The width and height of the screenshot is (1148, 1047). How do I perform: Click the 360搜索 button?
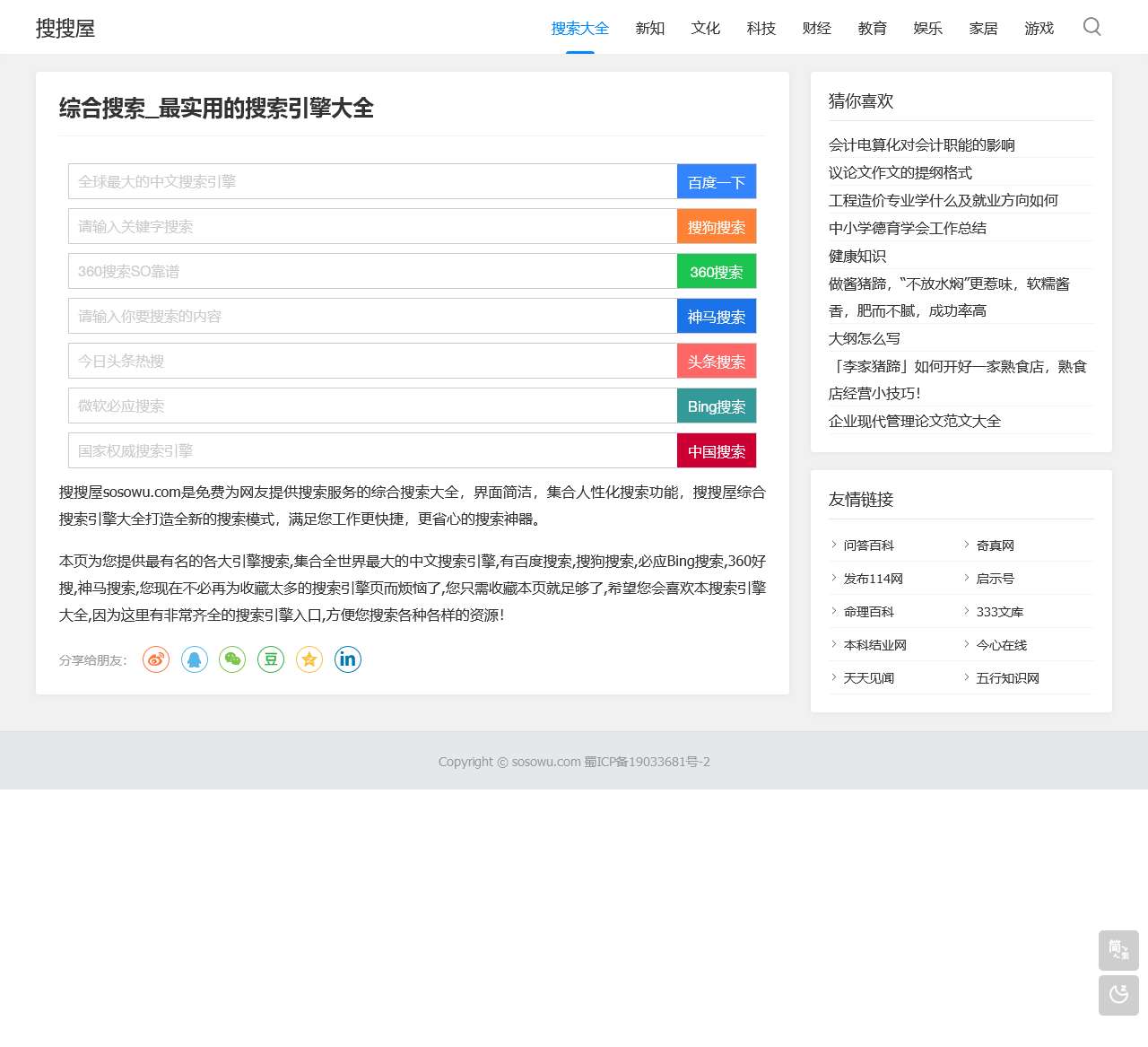point(717,271)
